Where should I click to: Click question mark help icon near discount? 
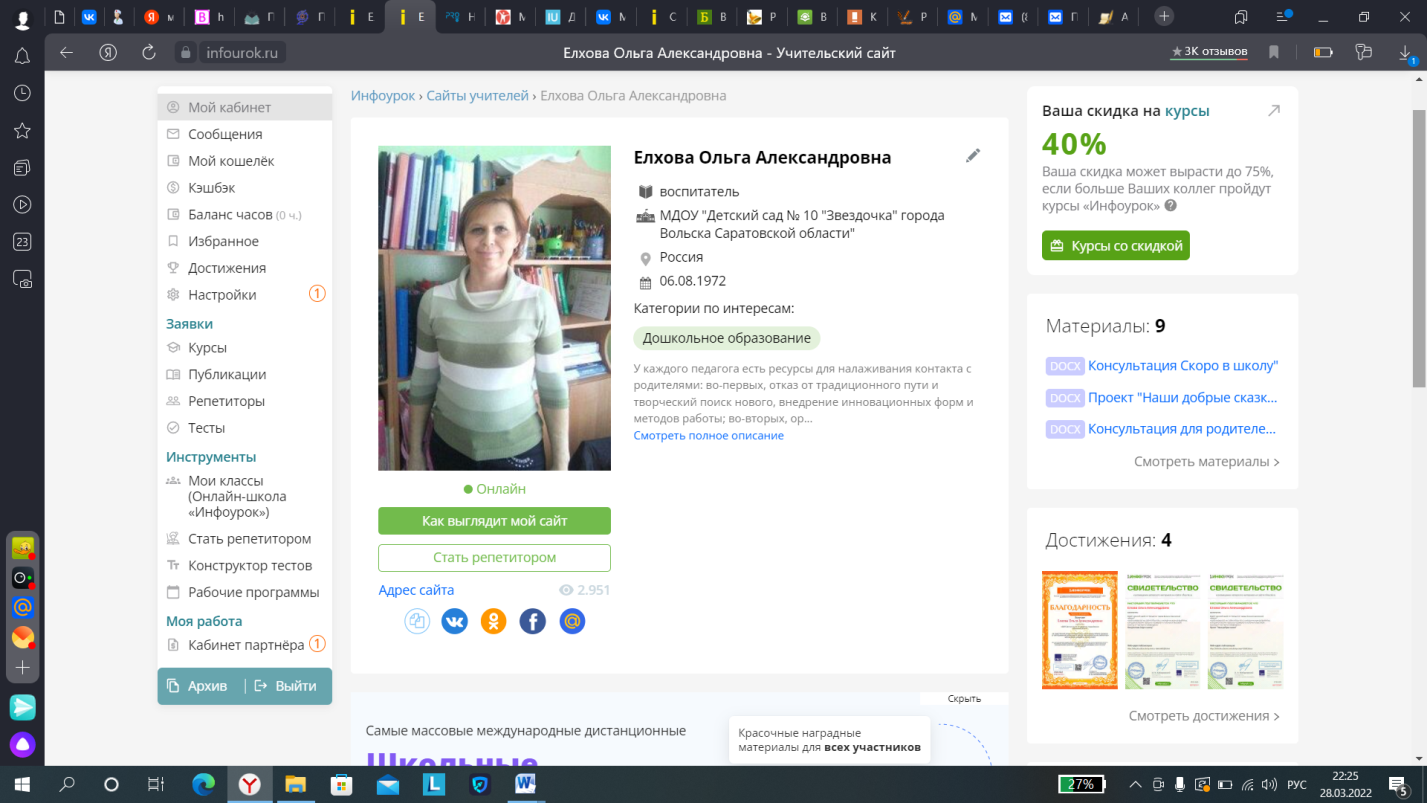pos(1170,206)
